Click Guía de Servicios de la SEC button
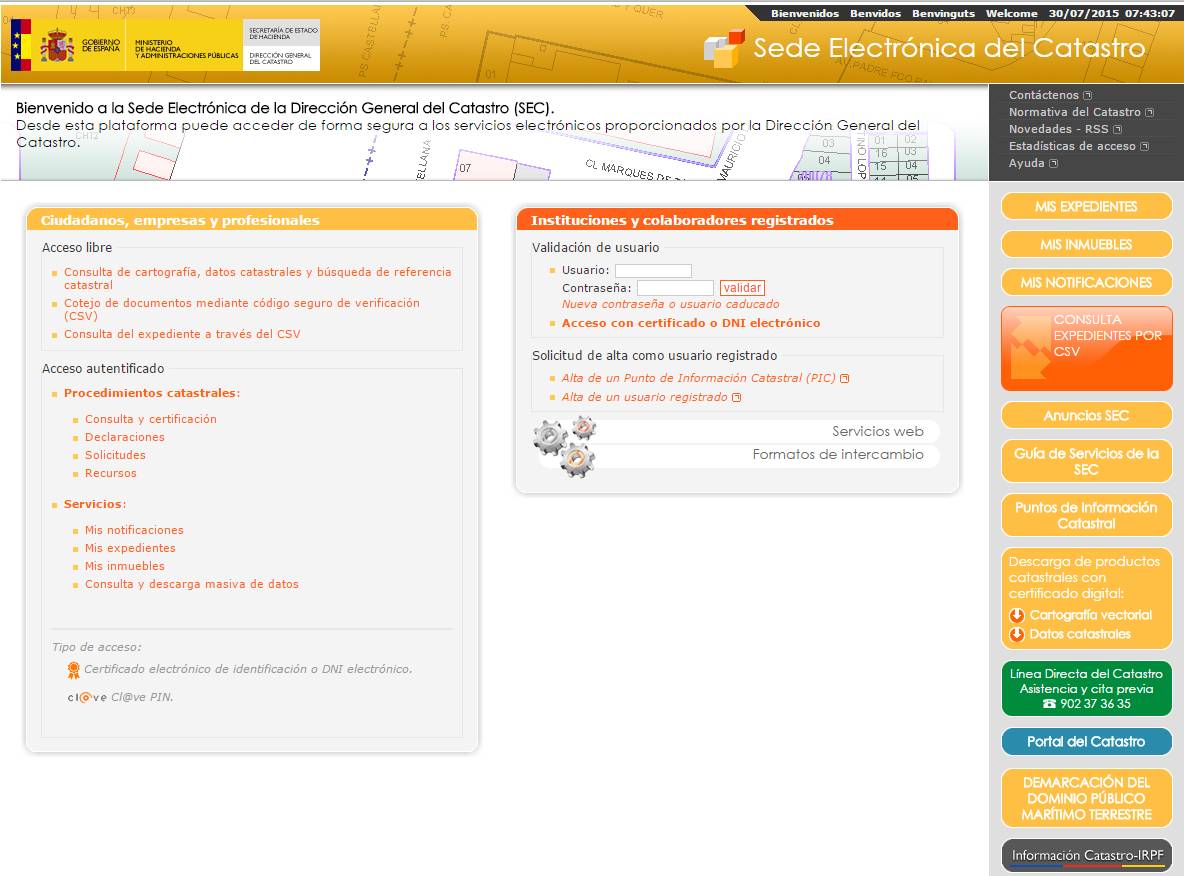This screenshot has height=876, width=1184. pos(1086,461)
